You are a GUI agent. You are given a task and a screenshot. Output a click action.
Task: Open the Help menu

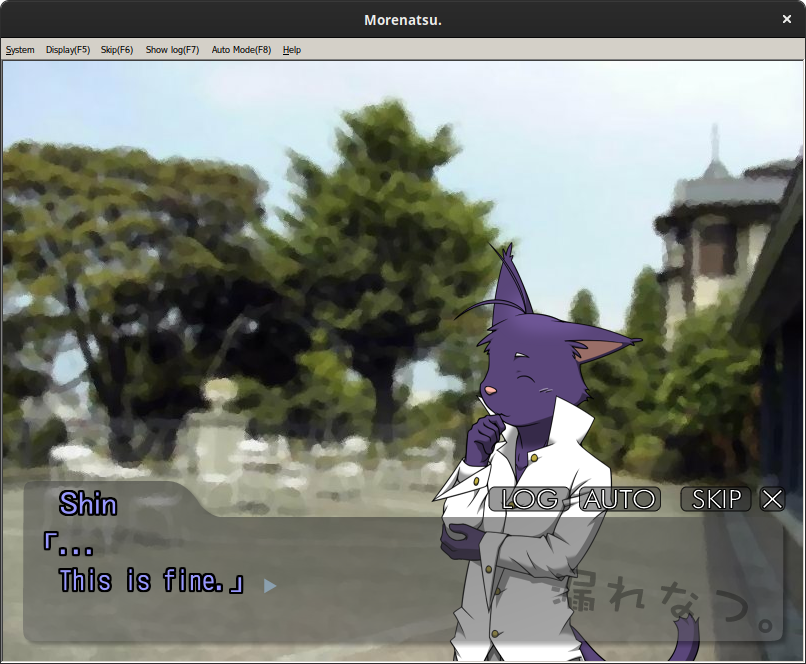coord(291,50)
